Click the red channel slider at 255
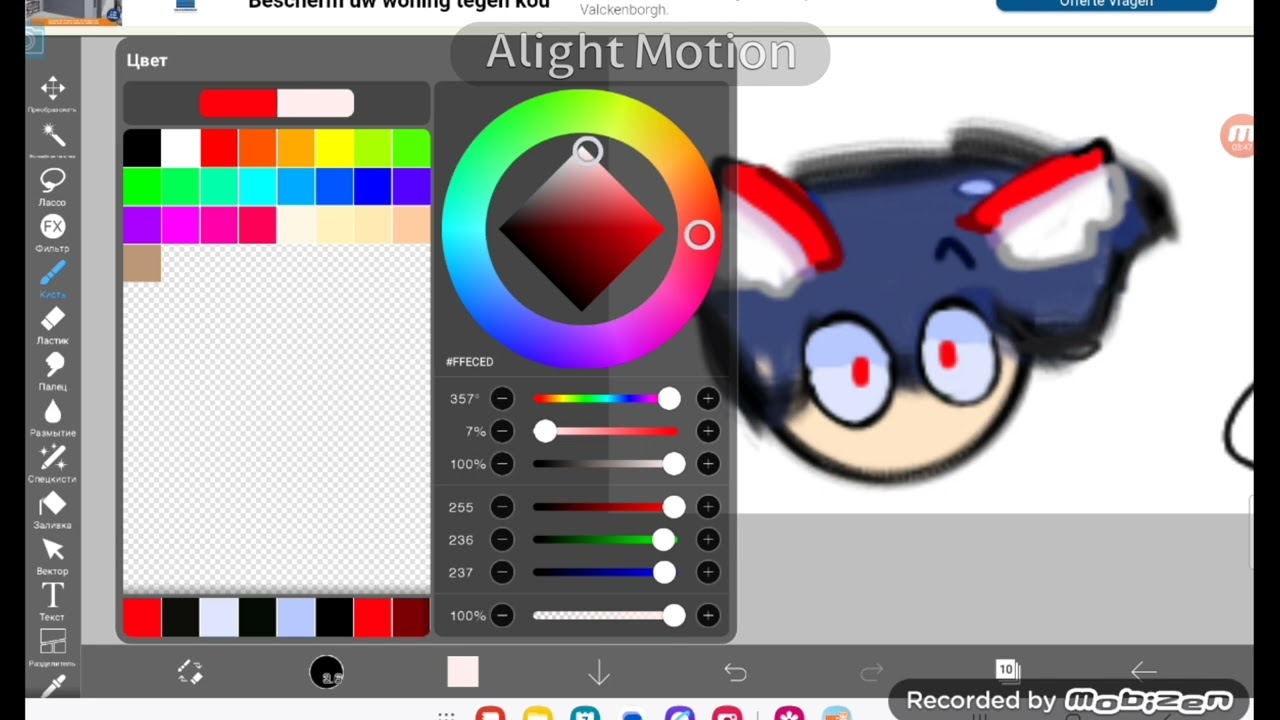The image size is (1280, 720). [674, 507]
